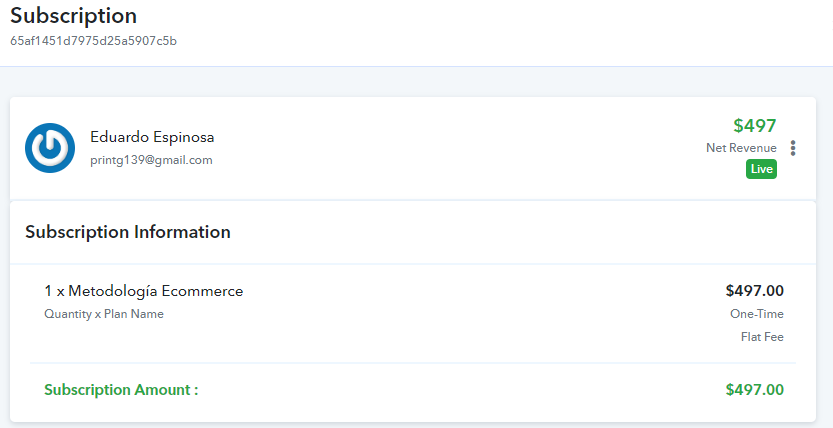This screenshot has width=833, height=428.
Task: Click the plan line item row
Action: tap(413, 313)
